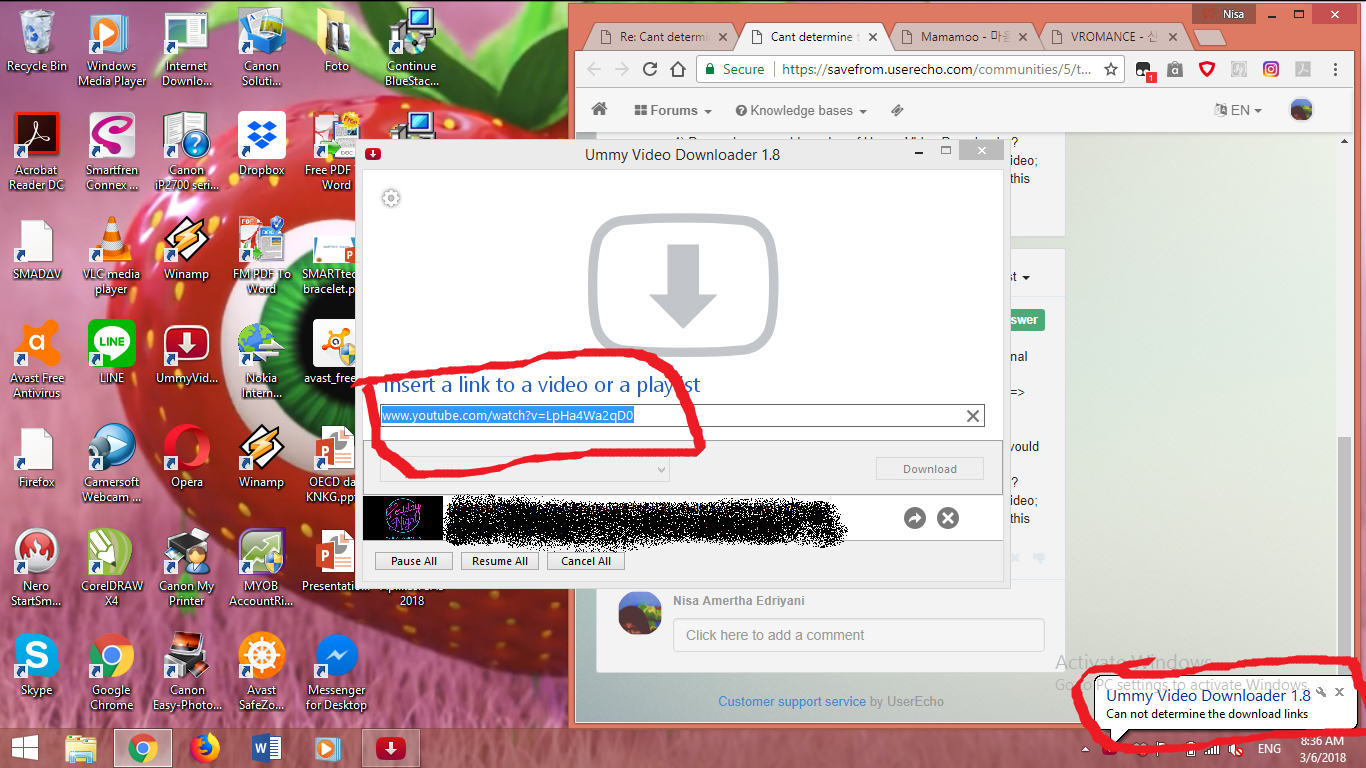Expand the Forums dropdown menu
This screenshot has height=768, width=1366.
click(x=672, y=110)
